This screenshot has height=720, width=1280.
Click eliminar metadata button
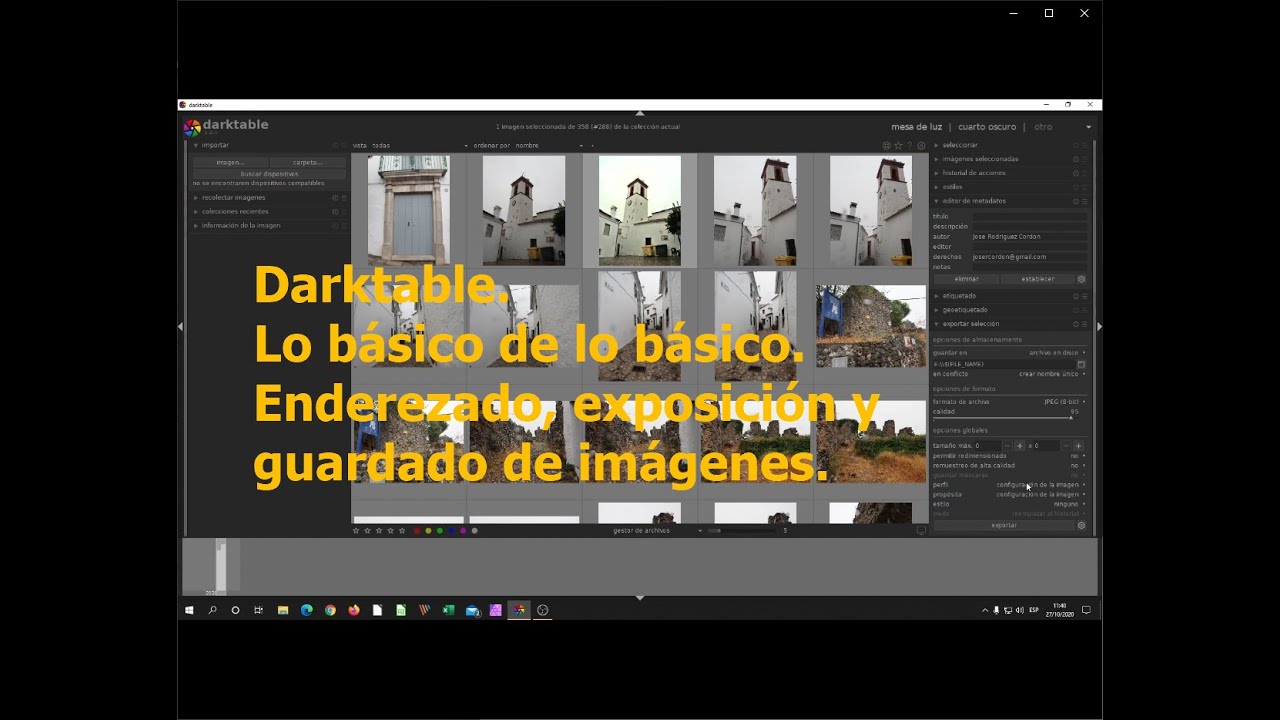point(966,279)
